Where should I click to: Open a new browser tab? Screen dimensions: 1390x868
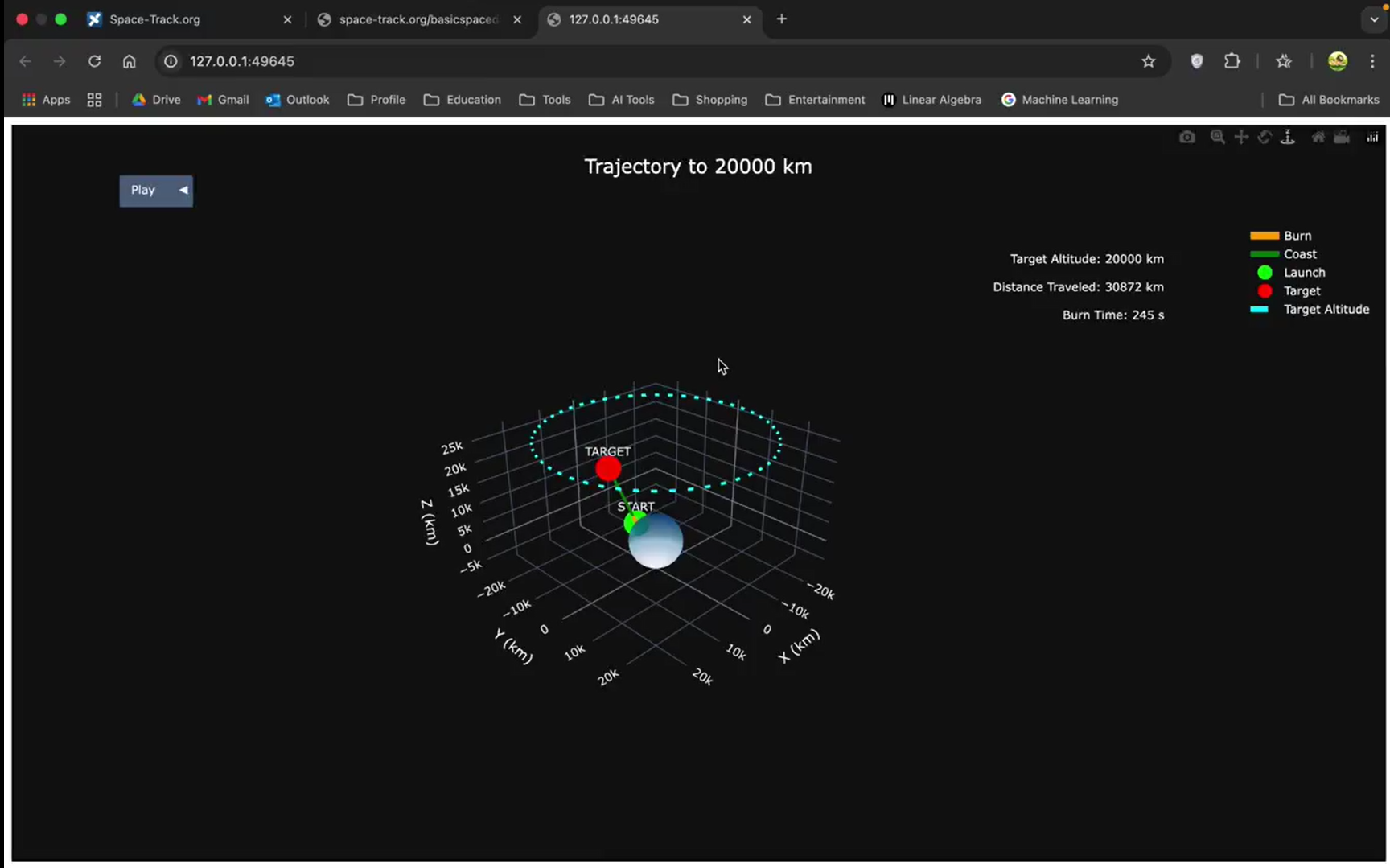(x=782, y=19)
